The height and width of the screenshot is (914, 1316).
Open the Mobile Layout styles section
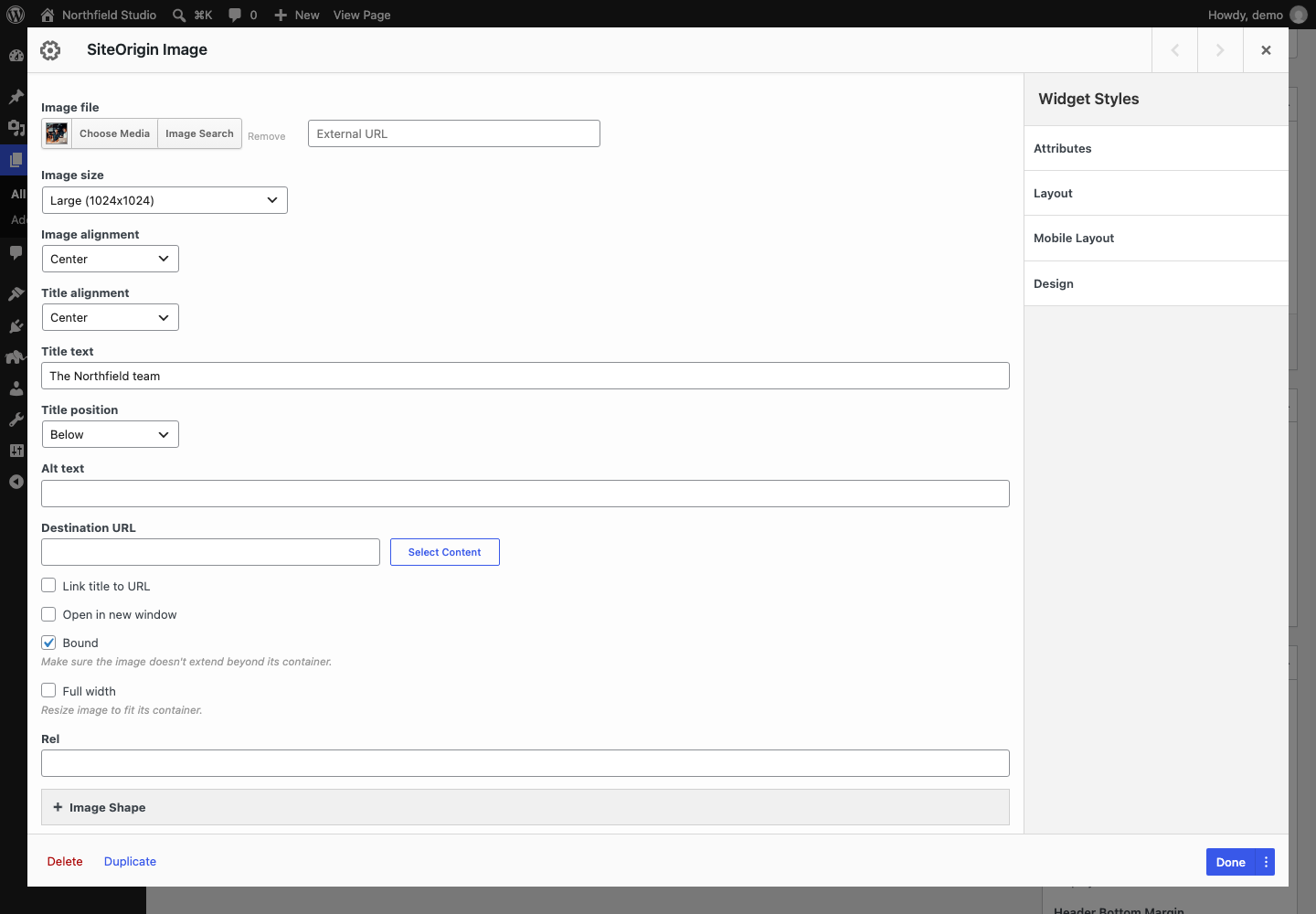click(x=1156, y=238)
